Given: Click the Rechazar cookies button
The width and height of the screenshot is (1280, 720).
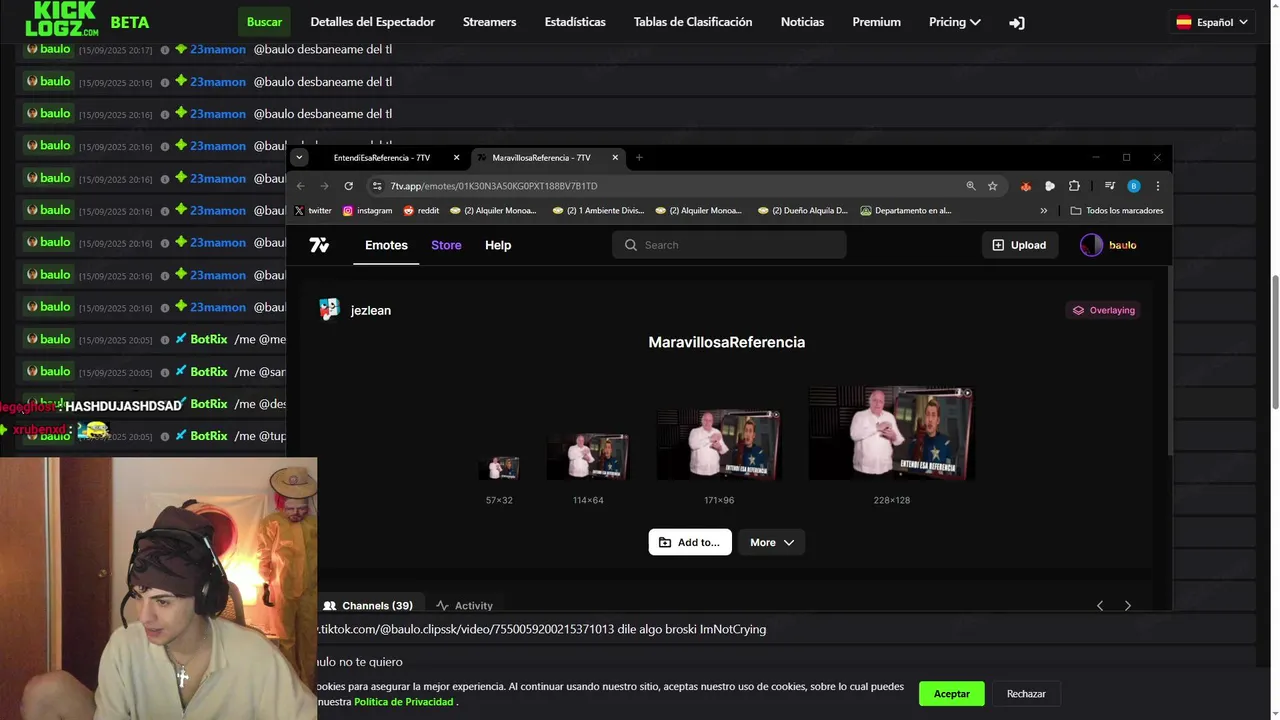Looking at the screenshot, I should (1026, 694).
